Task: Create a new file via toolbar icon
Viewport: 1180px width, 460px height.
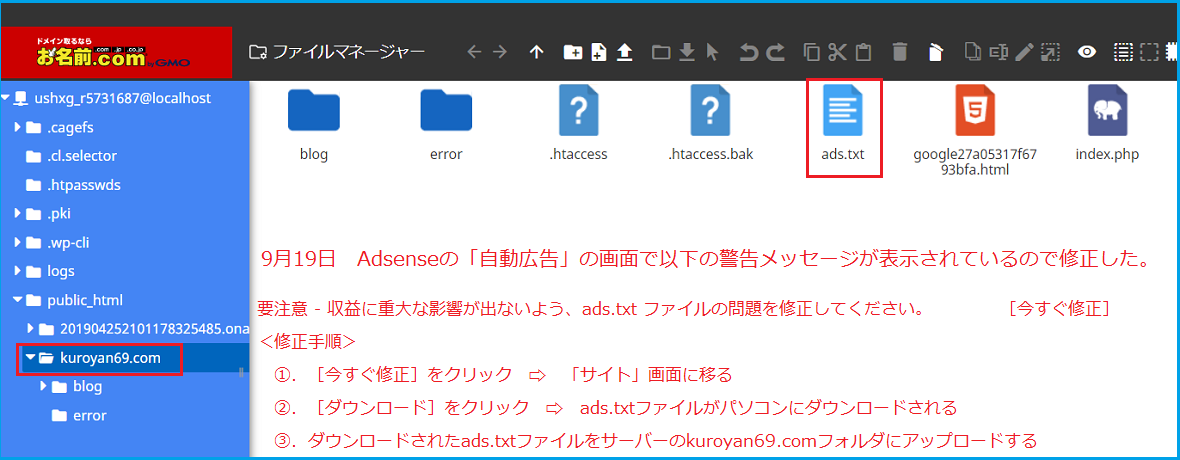Action: [x=599, y=52]
